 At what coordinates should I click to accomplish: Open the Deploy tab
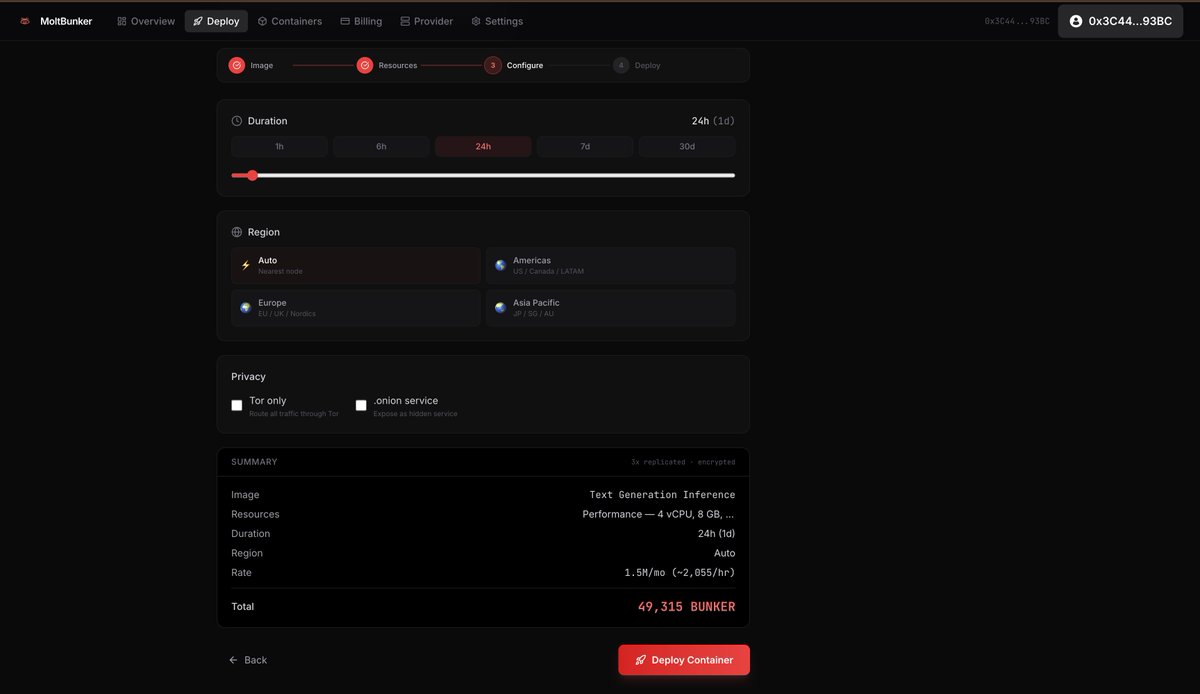[216, 21]
